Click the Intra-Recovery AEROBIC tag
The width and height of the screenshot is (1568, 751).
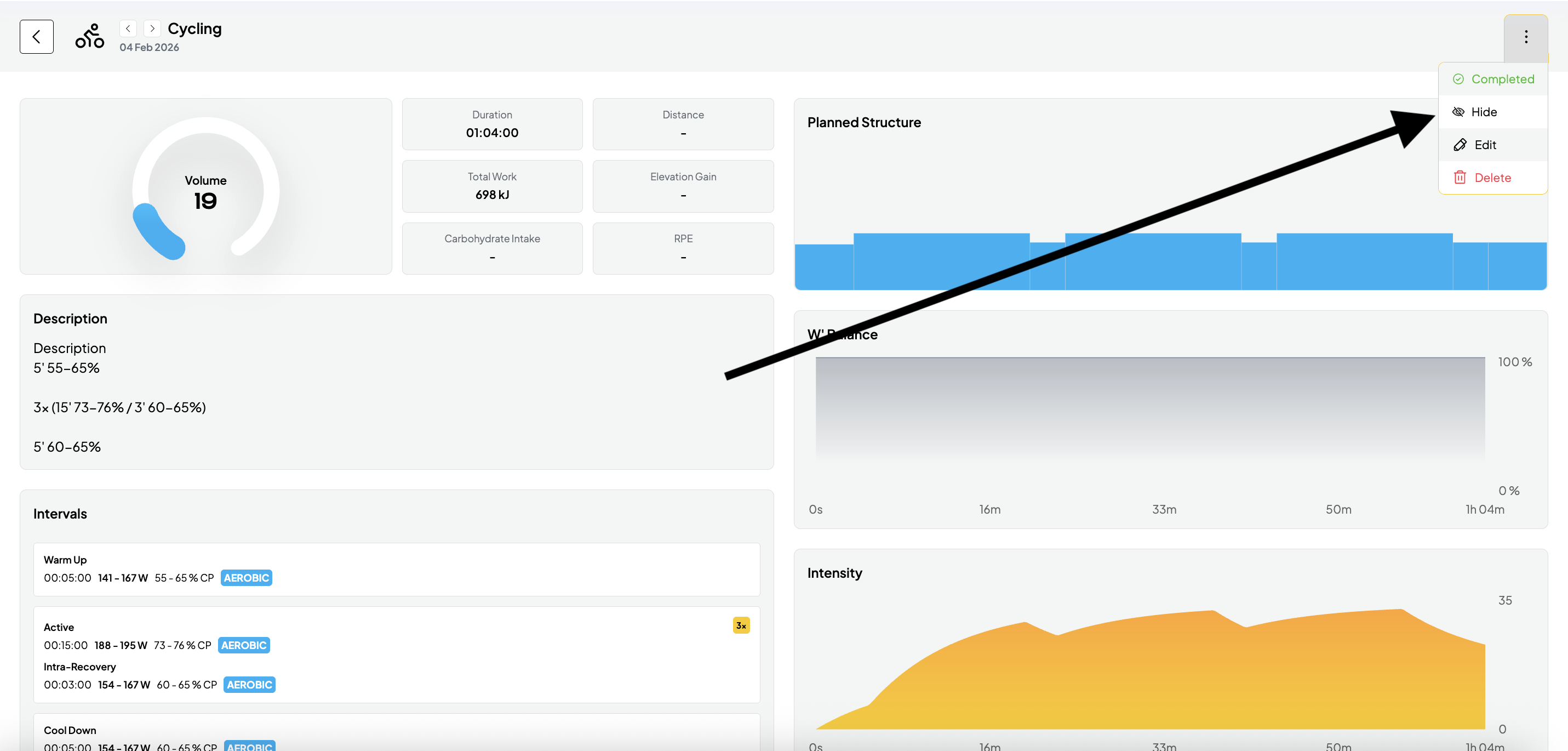[249, 685]
